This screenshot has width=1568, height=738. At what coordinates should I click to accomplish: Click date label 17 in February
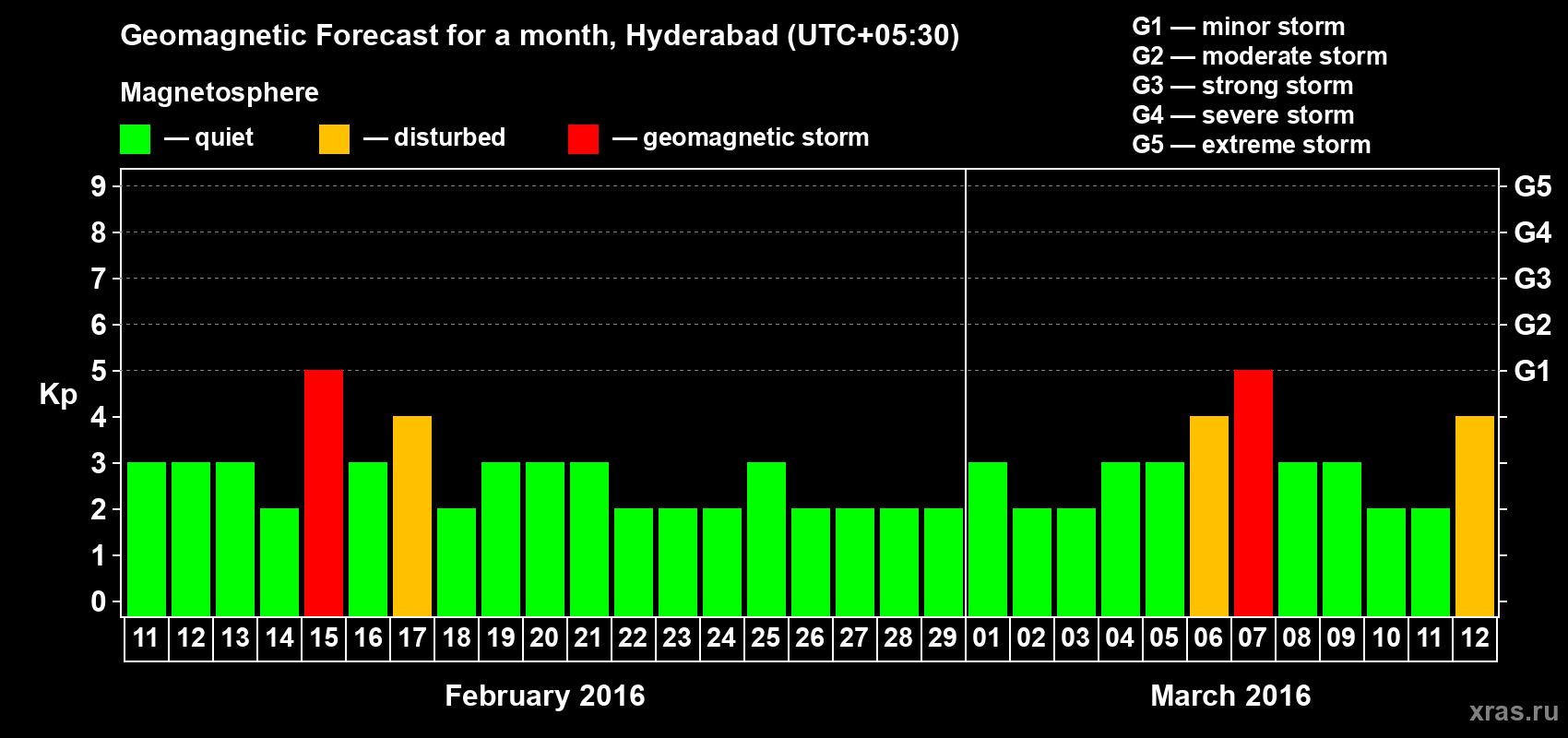pos(412,638)
